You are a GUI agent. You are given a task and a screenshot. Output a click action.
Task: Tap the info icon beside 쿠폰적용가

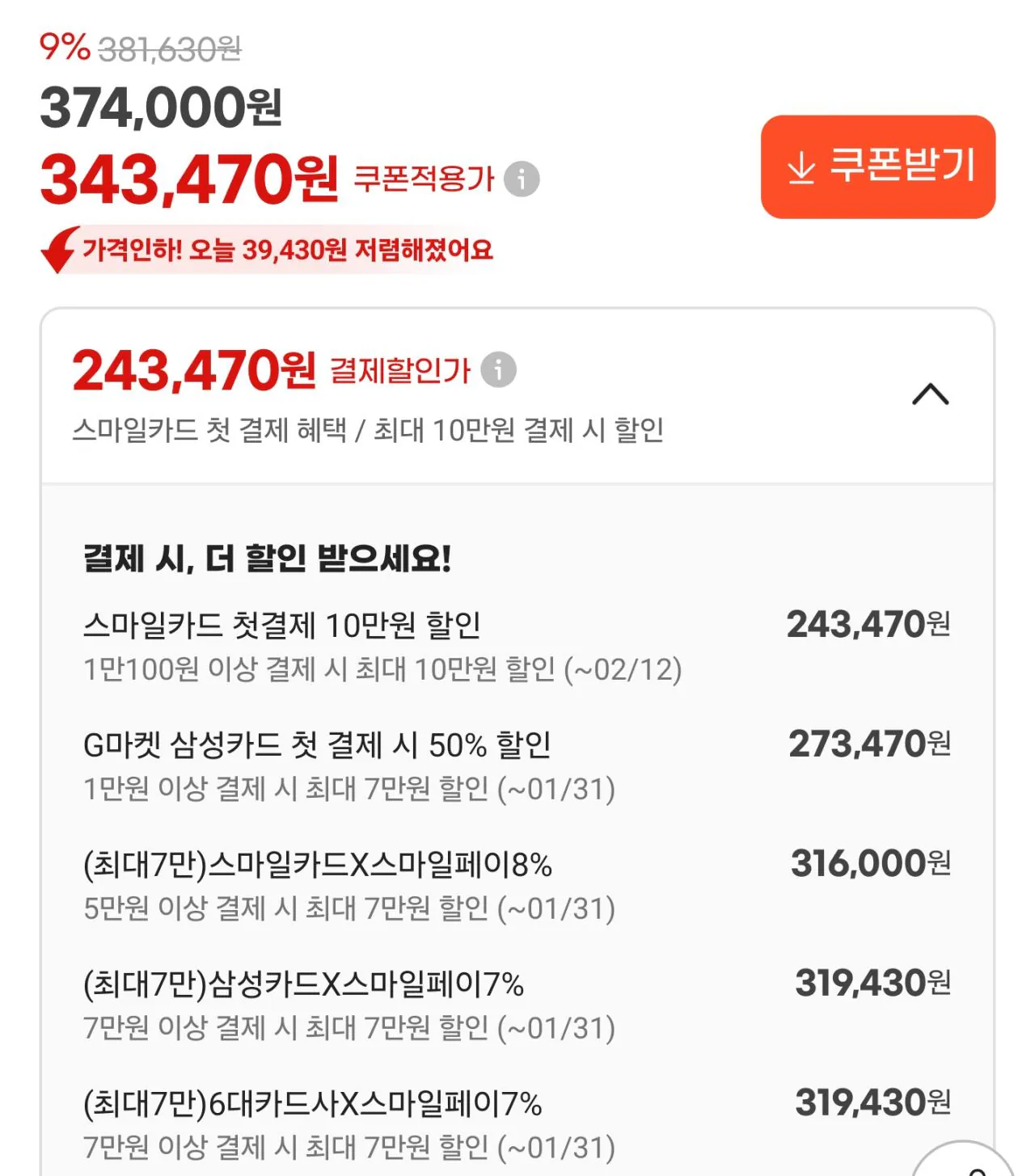click(x=522, y=179)
